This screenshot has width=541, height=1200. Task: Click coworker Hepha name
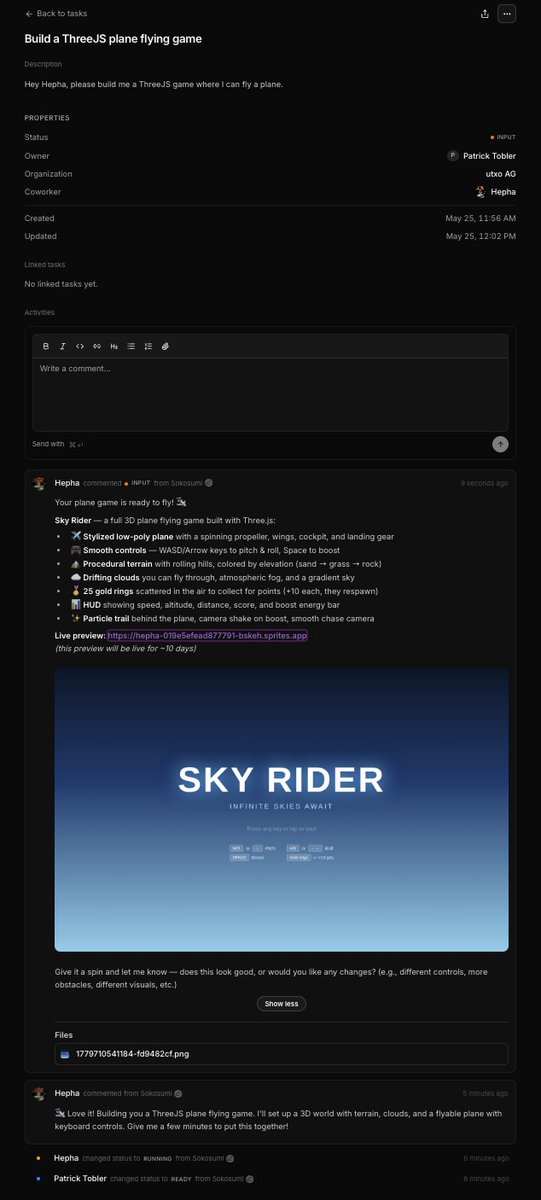tap(504, 192)
